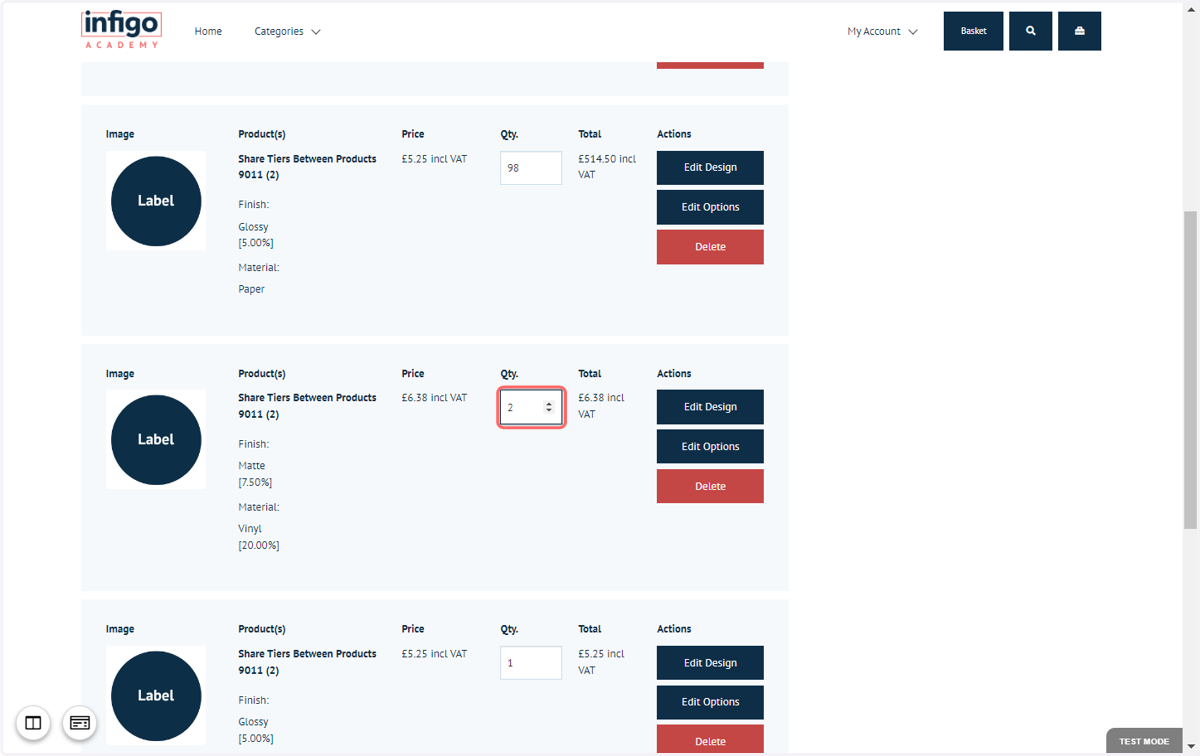Screen dimensions: 1200x756
Task: Delete the Matte Vinyl item
Action: pos(710,486)
